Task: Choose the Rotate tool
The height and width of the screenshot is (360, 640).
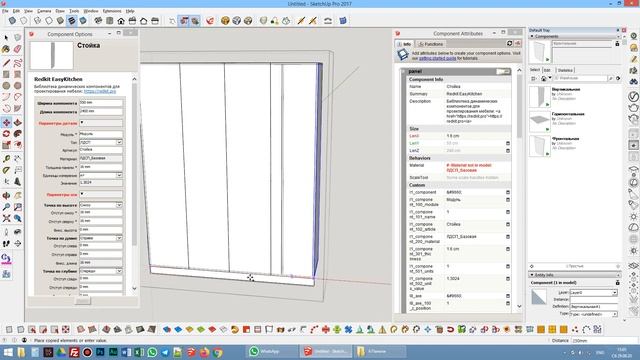Action: [6, 133]
